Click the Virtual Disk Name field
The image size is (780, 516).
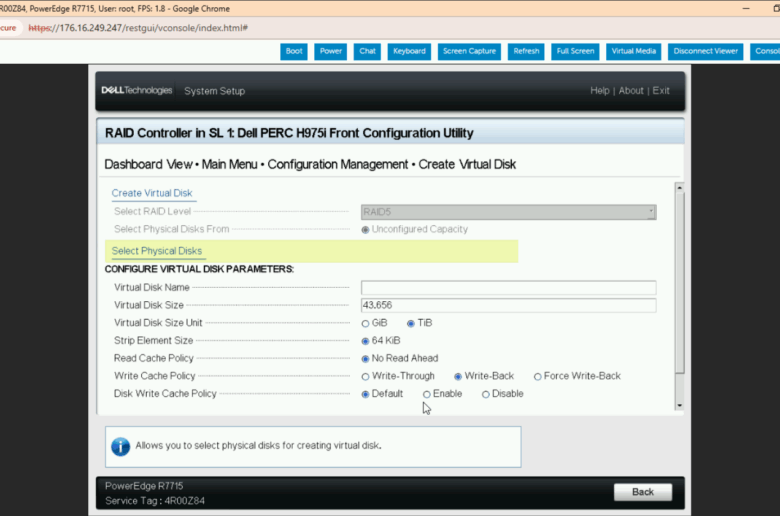coord(508,287)
